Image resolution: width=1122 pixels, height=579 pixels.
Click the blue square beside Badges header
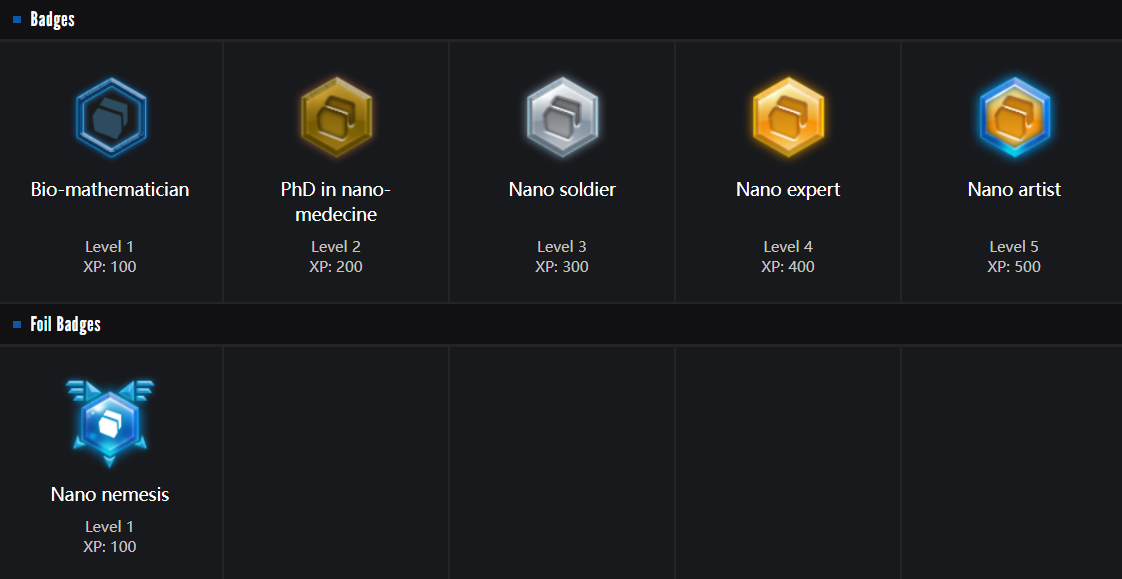pyautogui.click(x=17, y=19)
